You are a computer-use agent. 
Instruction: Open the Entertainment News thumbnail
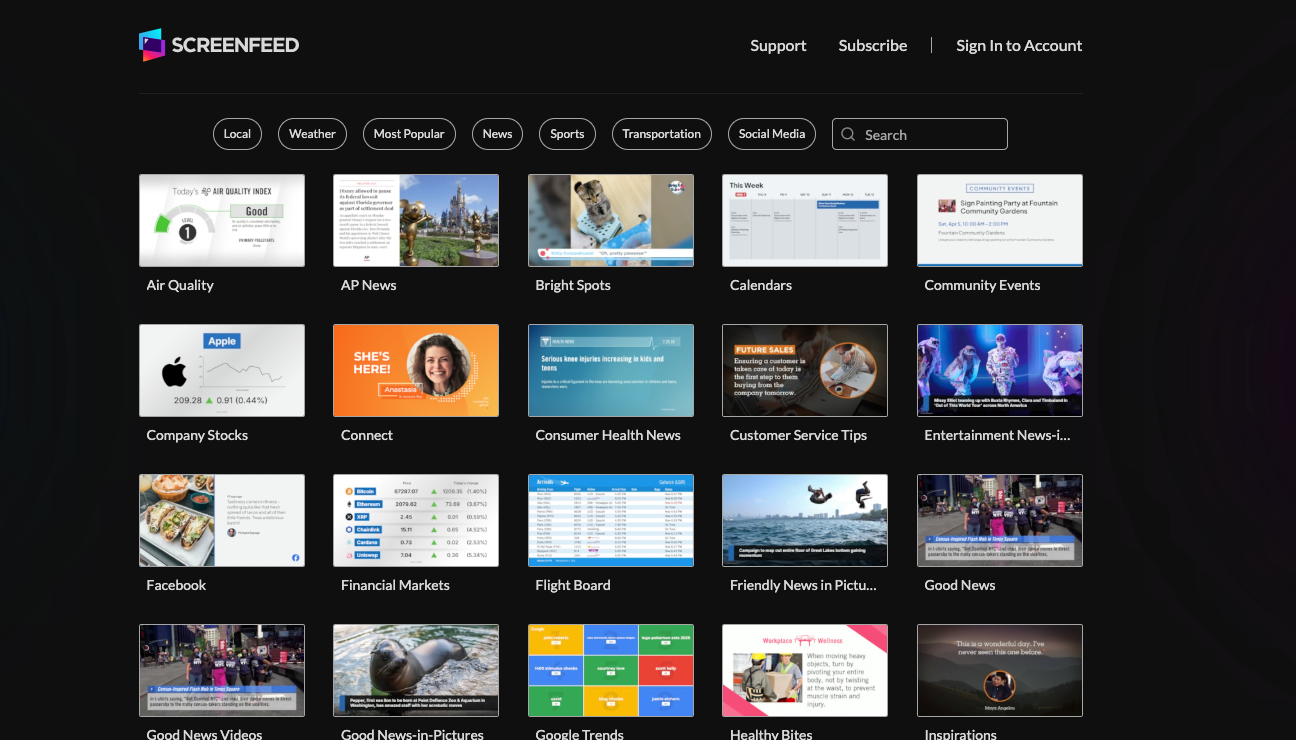pyautogui.click(x=1000, y=370)
